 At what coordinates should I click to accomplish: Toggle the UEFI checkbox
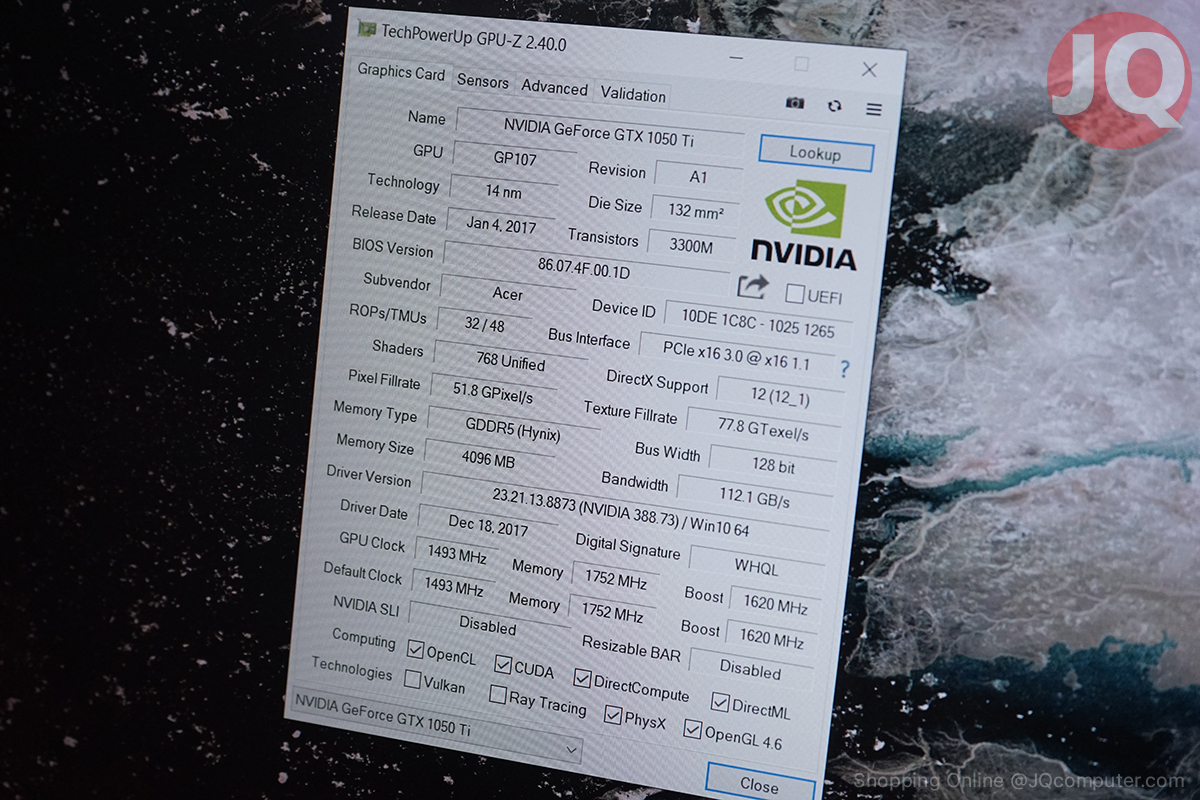click(x=795, y=294)
